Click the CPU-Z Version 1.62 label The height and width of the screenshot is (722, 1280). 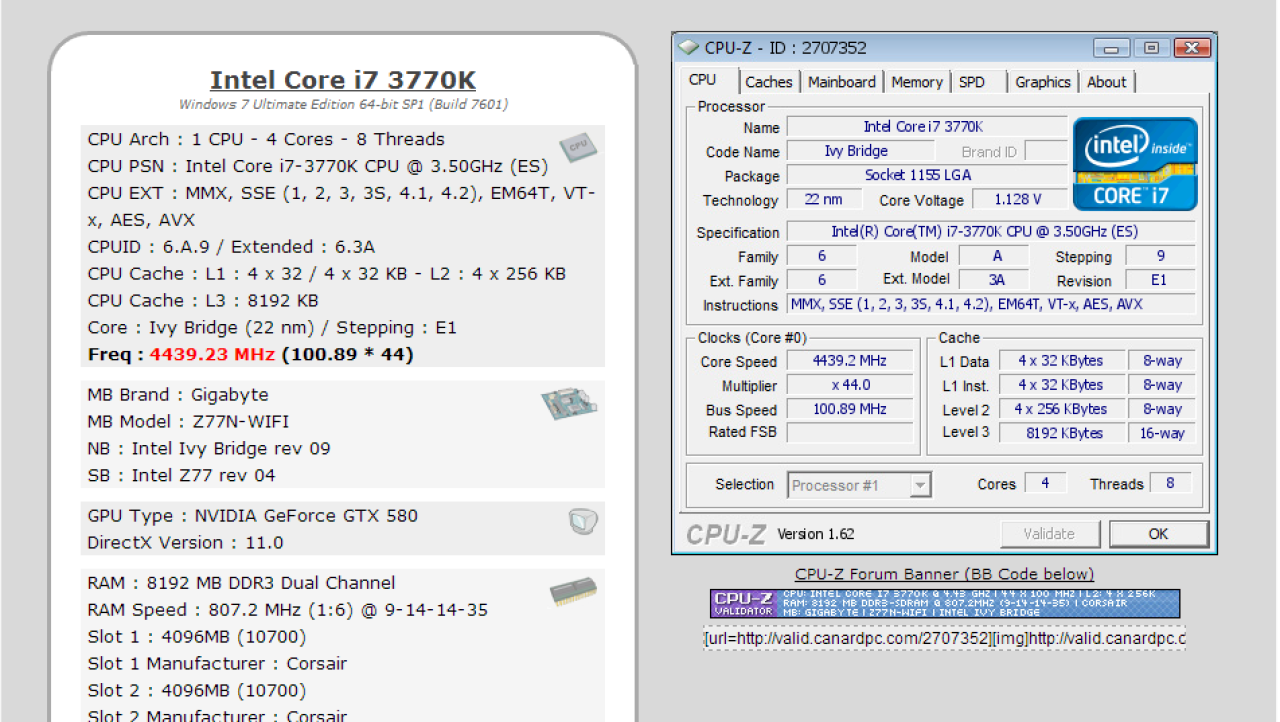coord(816,534)
